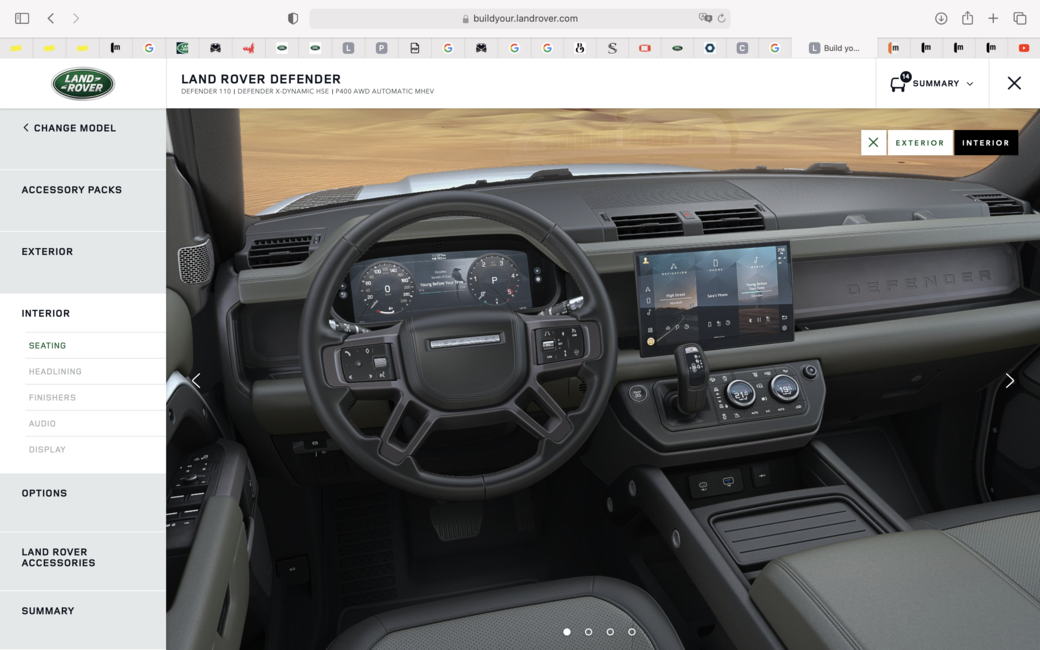Open the first yellow pinned tab

tap(16, 48)
